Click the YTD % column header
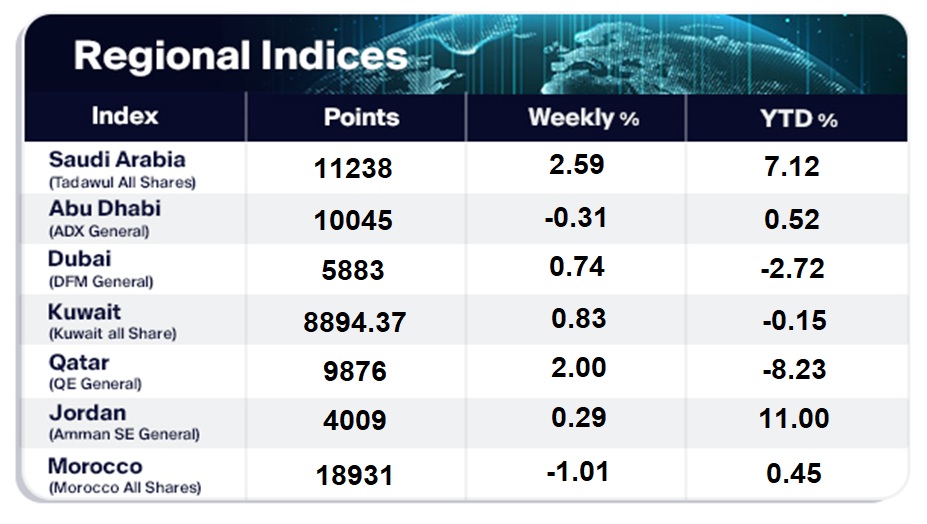 click(799, 119)
